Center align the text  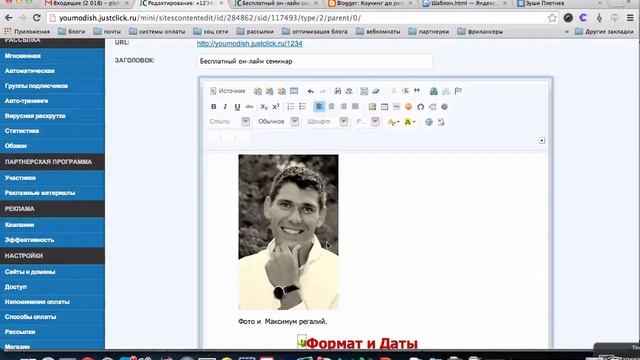tap(331, 107)
